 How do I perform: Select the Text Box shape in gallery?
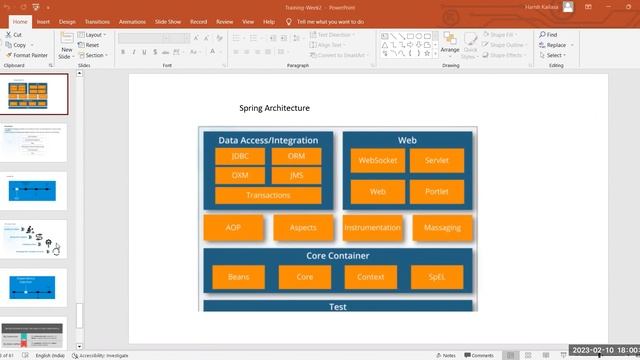(x=384, y=36)
